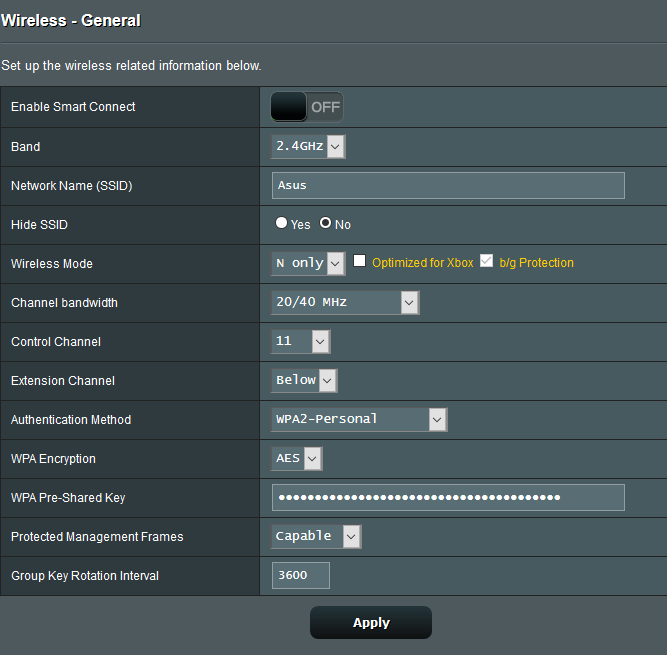Open the Wireless Mode dropdown

click(x=308, y=263)
